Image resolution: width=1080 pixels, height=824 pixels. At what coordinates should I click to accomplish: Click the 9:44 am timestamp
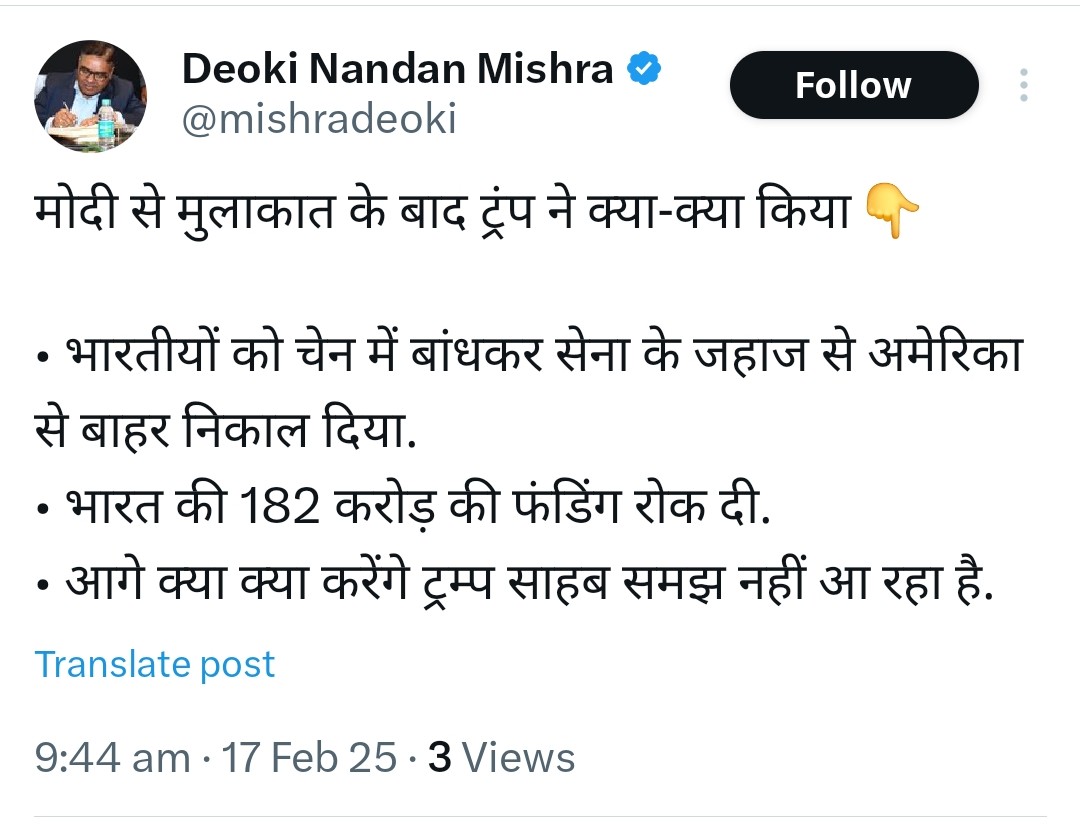112,757
